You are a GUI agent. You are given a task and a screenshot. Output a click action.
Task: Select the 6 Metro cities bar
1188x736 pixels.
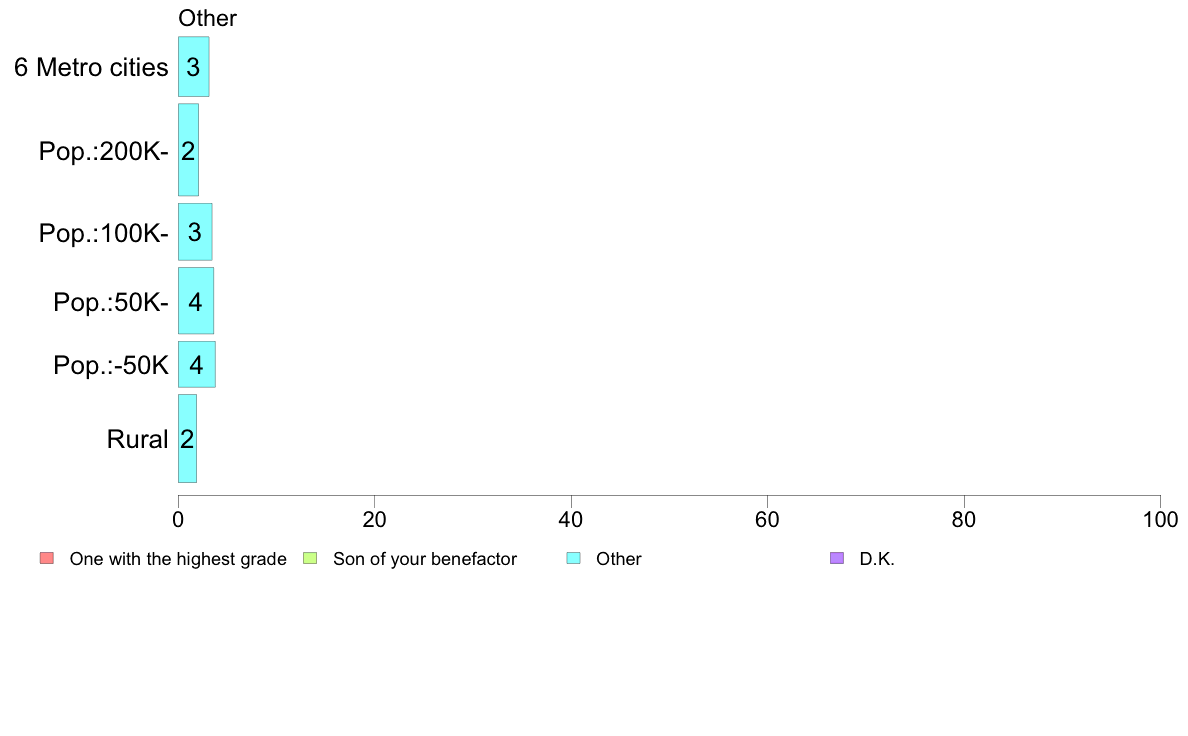coord(193,67)
